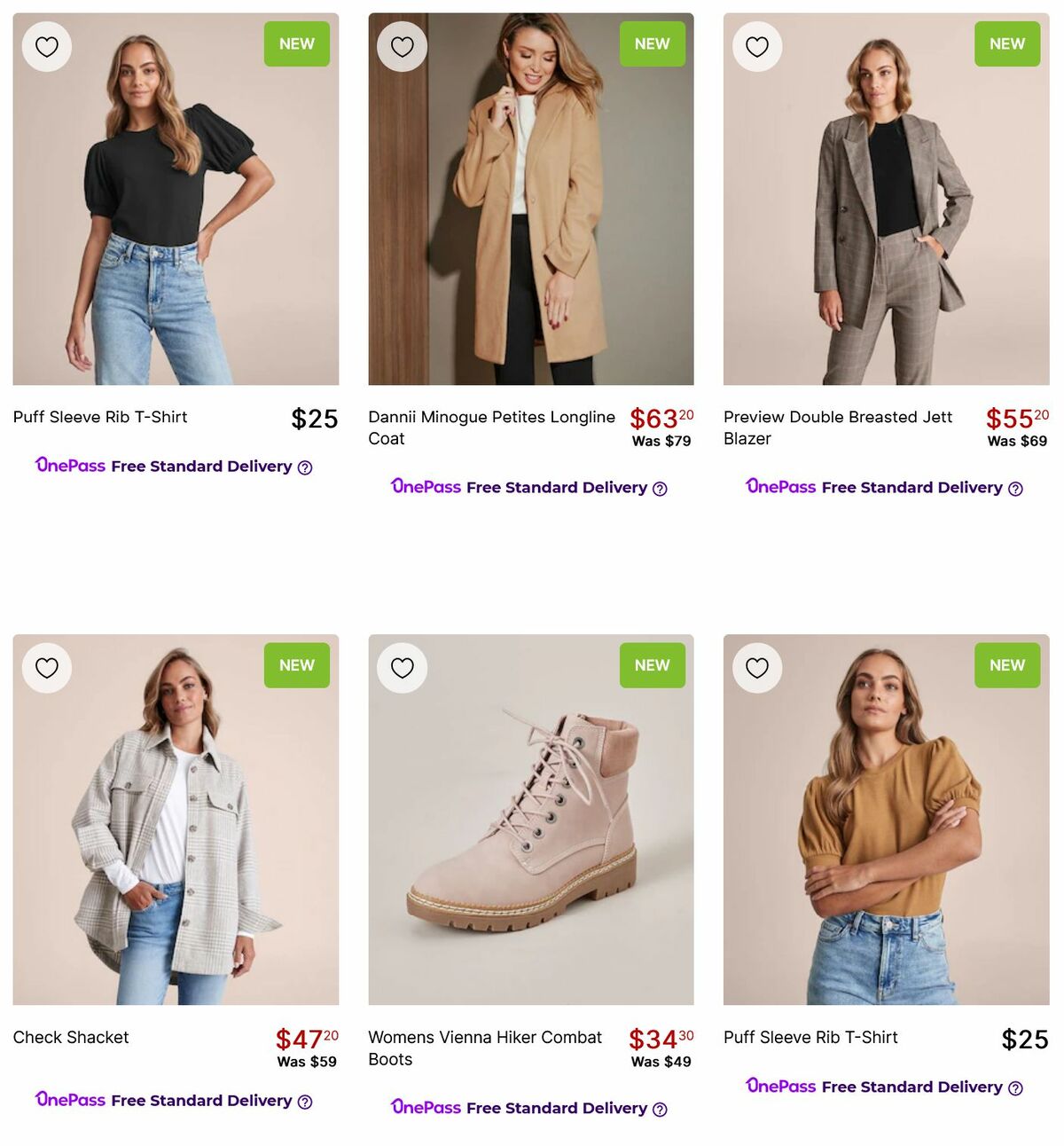Click the heart icon on the Vienna Hiker Combat Boots
Screen dimensions: 1064x1146
click(402, 667)
